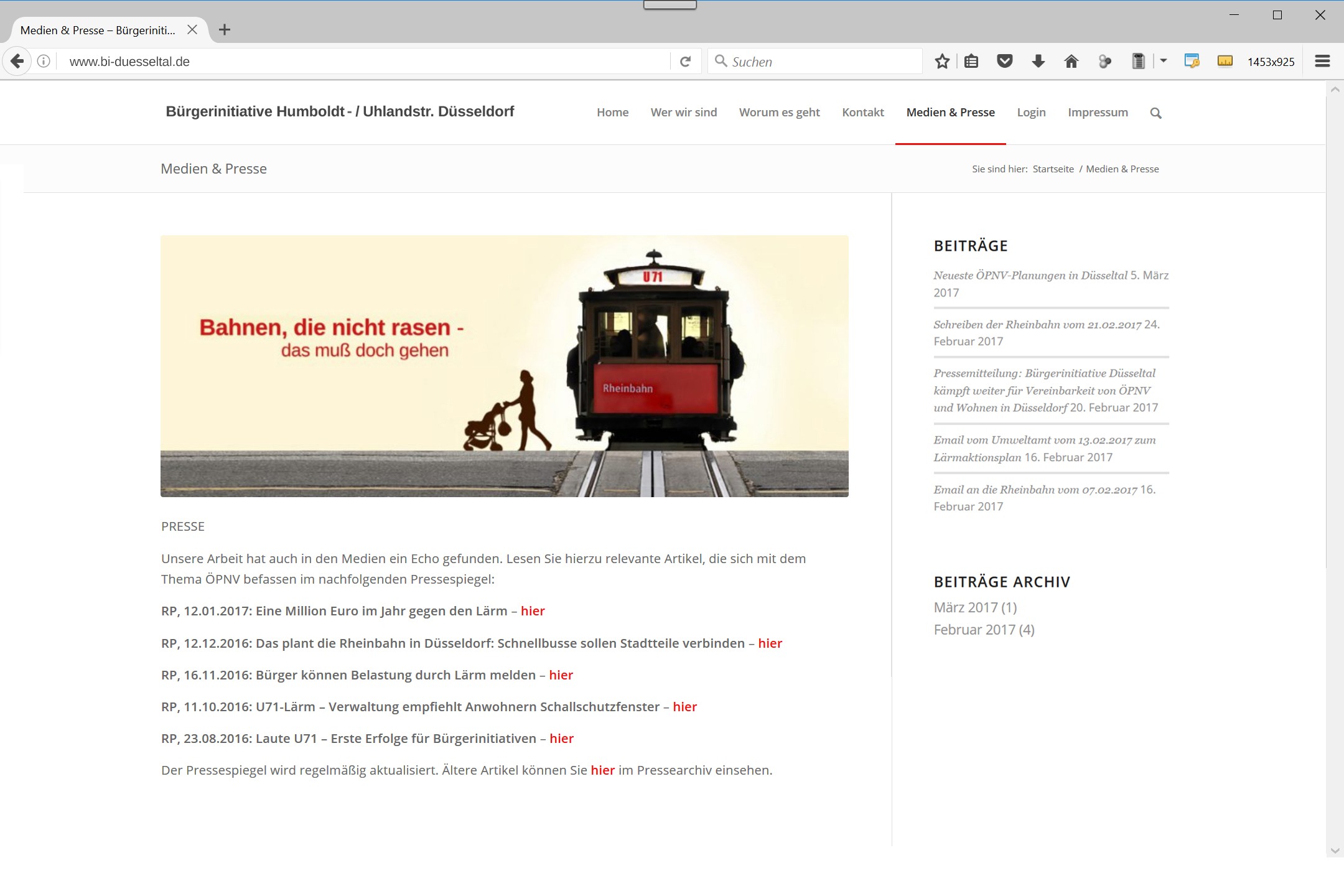Screen dimensions: 1344x896
Task: Open the Firefox hamburger menu
Action: pos(1322,61)
